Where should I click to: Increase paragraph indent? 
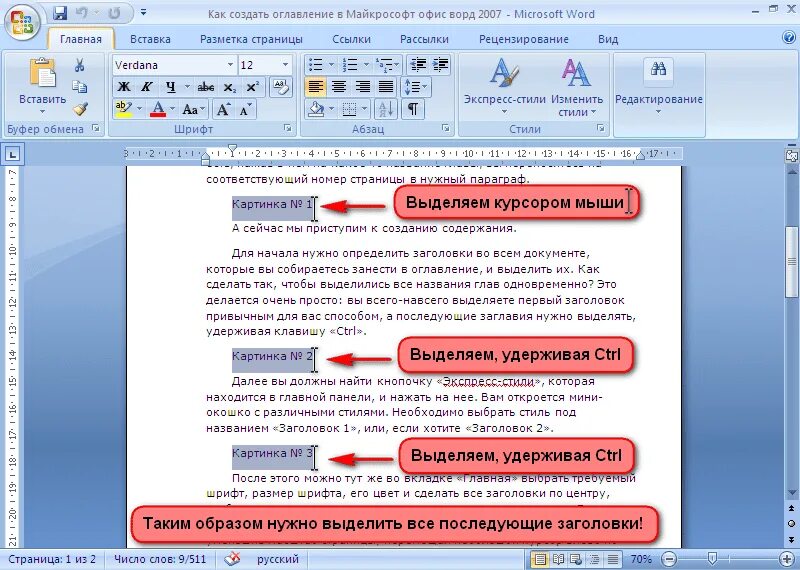point(440,65)
